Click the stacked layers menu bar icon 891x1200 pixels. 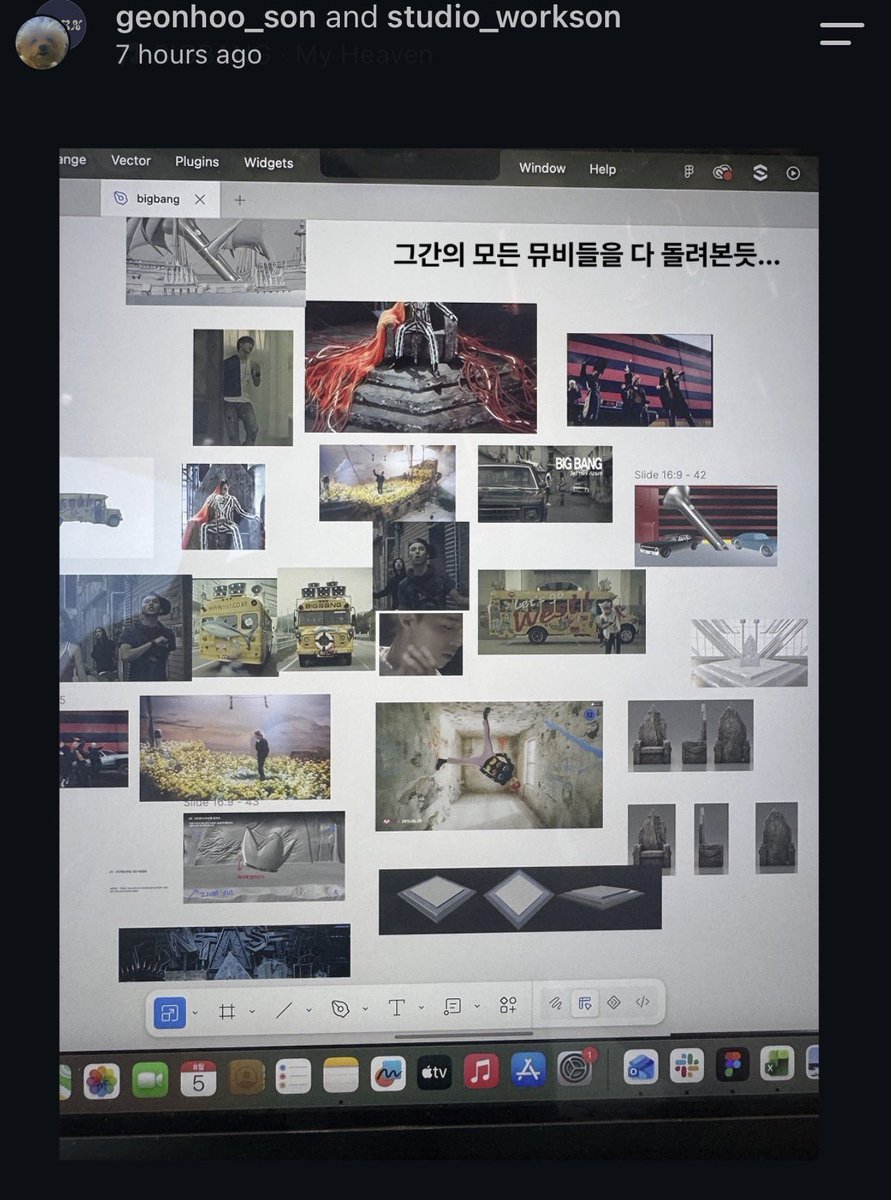(x=760, y=172)
